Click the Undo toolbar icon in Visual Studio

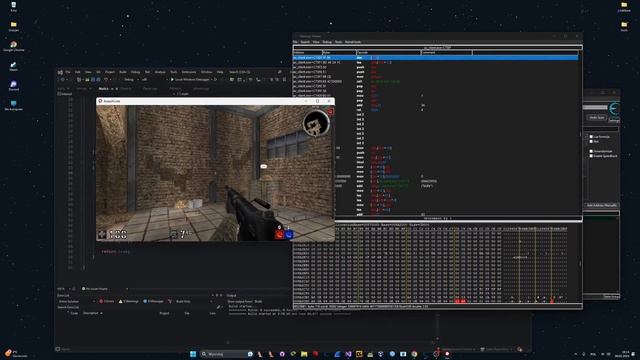[106, 80]
